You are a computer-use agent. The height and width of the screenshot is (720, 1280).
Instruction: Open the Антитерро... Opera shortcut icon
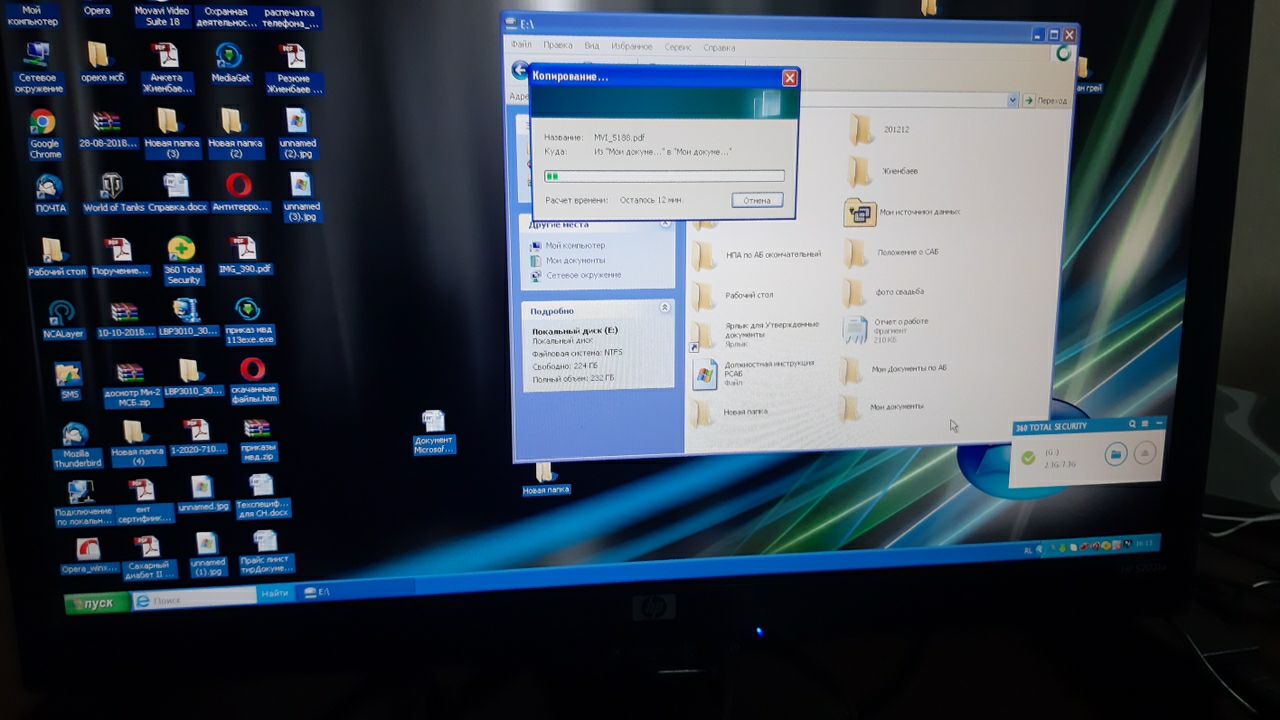click(238, 192)
